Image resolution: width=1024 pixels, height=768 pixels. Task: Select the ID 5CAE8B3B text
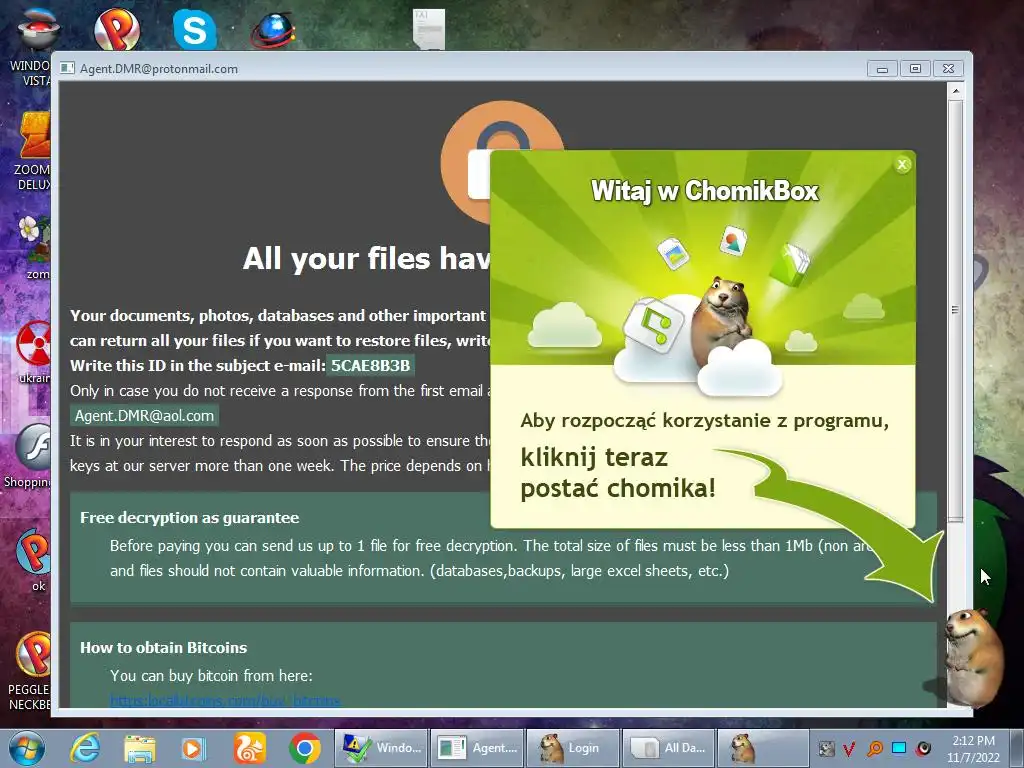click(x=370, y=366)
